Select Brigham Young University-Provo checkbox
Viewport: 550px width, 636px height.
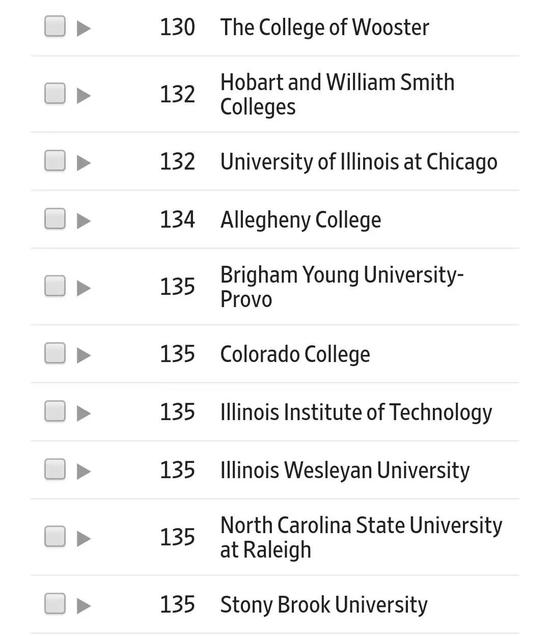pos(55,286)
